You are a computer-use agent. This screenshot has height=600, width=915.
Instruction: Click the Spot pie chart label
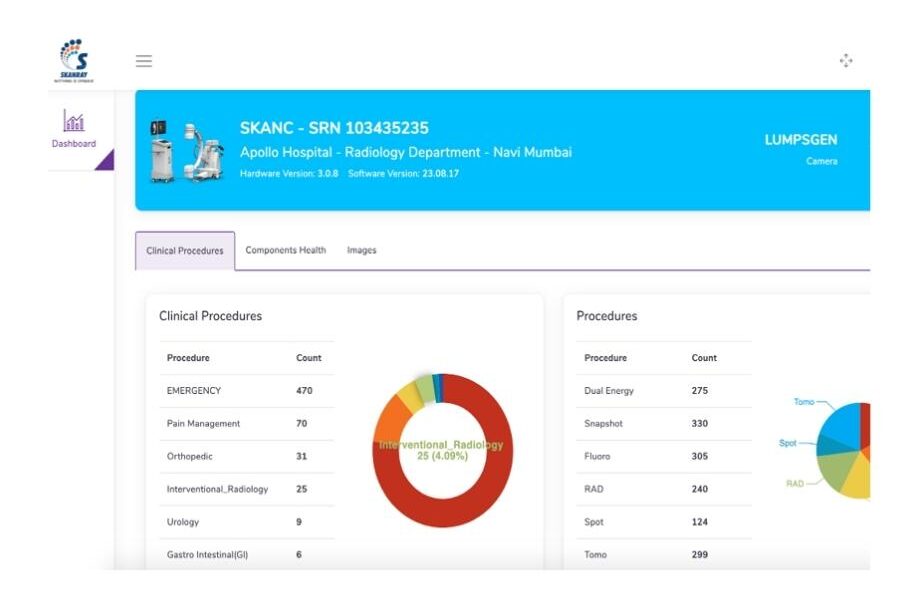click(788, 443)
